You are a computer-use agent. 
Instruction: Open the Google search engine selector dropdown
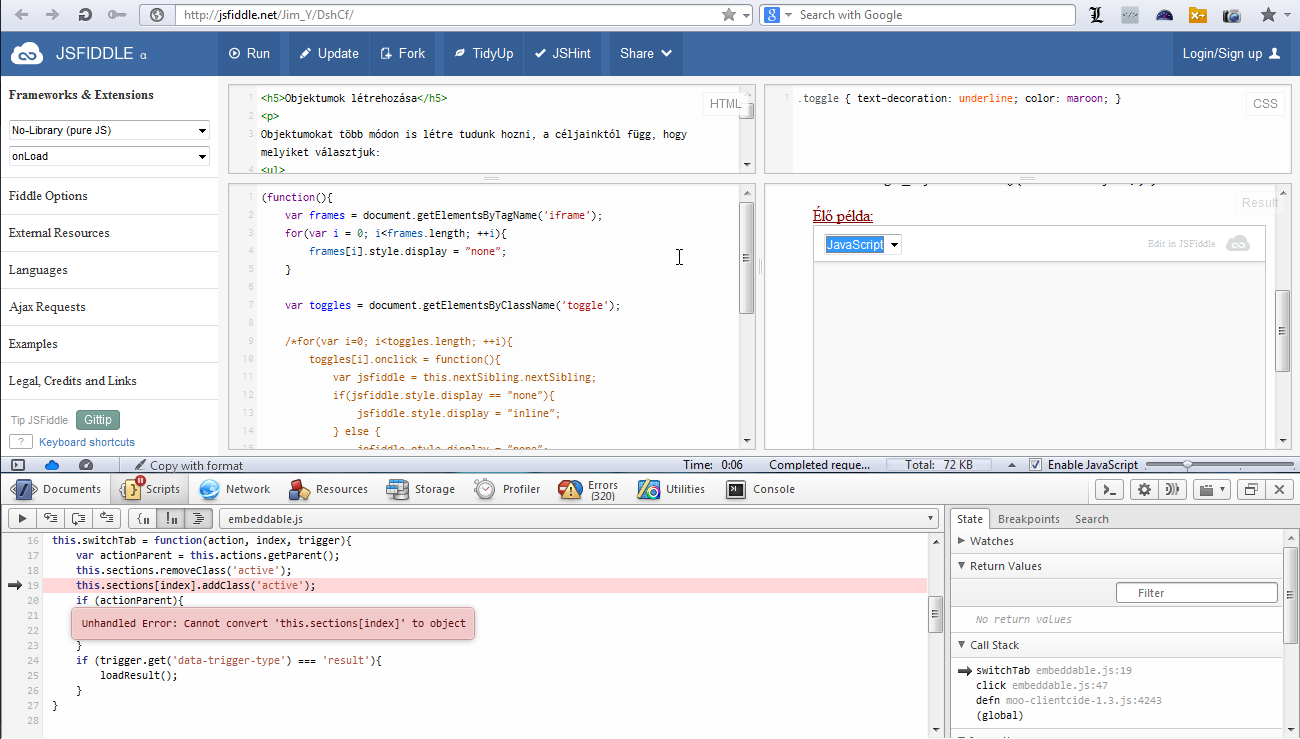tap(778, 15)
